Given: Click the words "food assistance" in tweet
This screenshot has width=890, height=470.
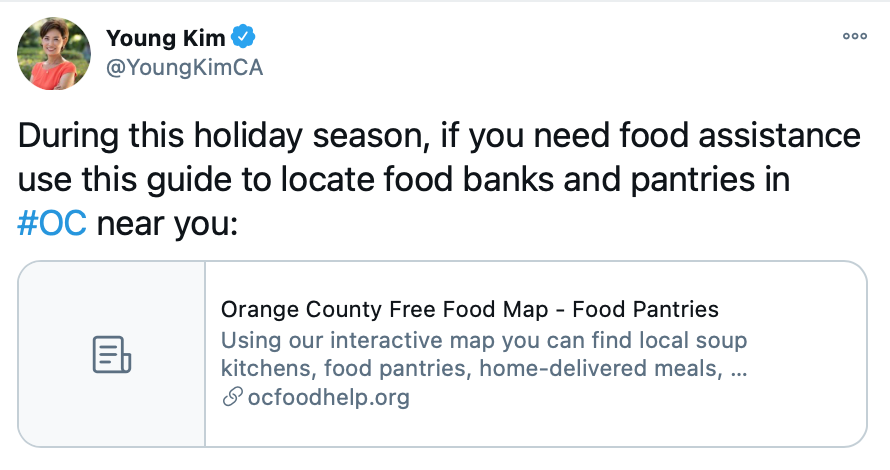Looking at the screenshot, I should pyautogui.click(x=740, y=136).
